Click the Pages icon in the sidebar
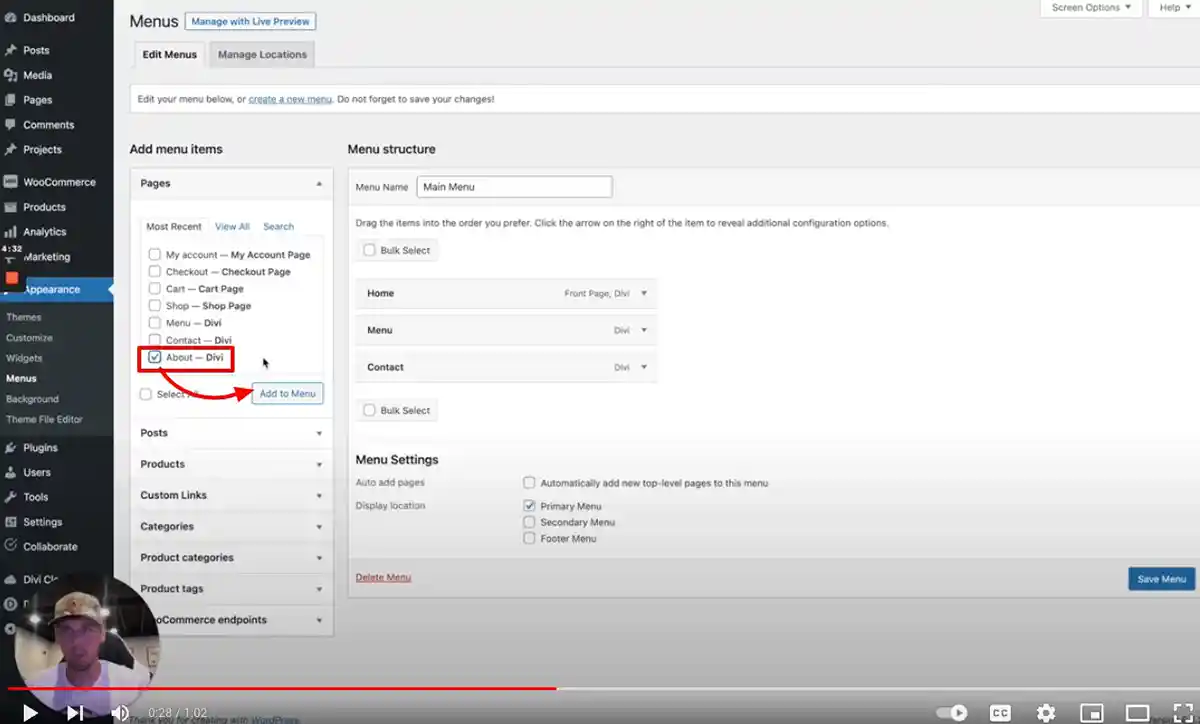This screenshot has width=1200, height=724. [10, 100]
